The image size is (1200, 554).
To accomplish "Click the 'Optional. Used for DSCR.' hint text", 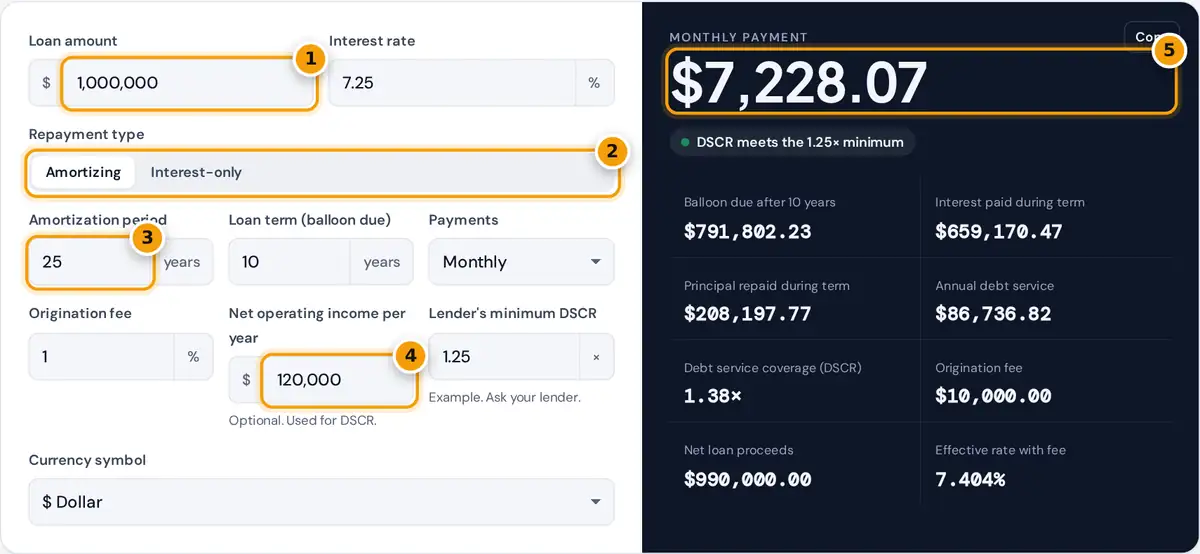I will (302, 420).
